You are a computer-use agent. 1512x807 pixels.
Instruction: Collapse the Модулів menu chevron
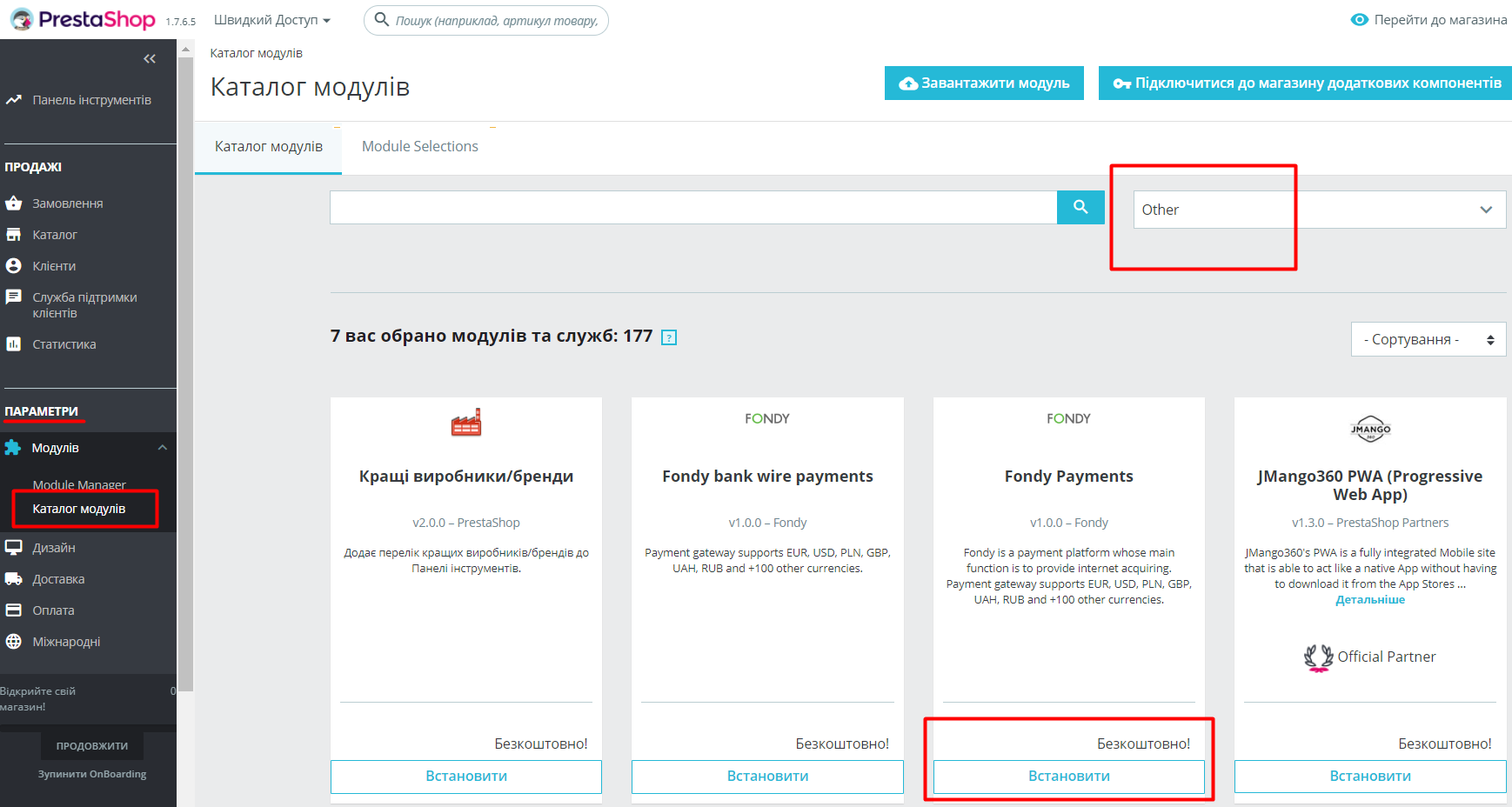[x=162, y=447]
